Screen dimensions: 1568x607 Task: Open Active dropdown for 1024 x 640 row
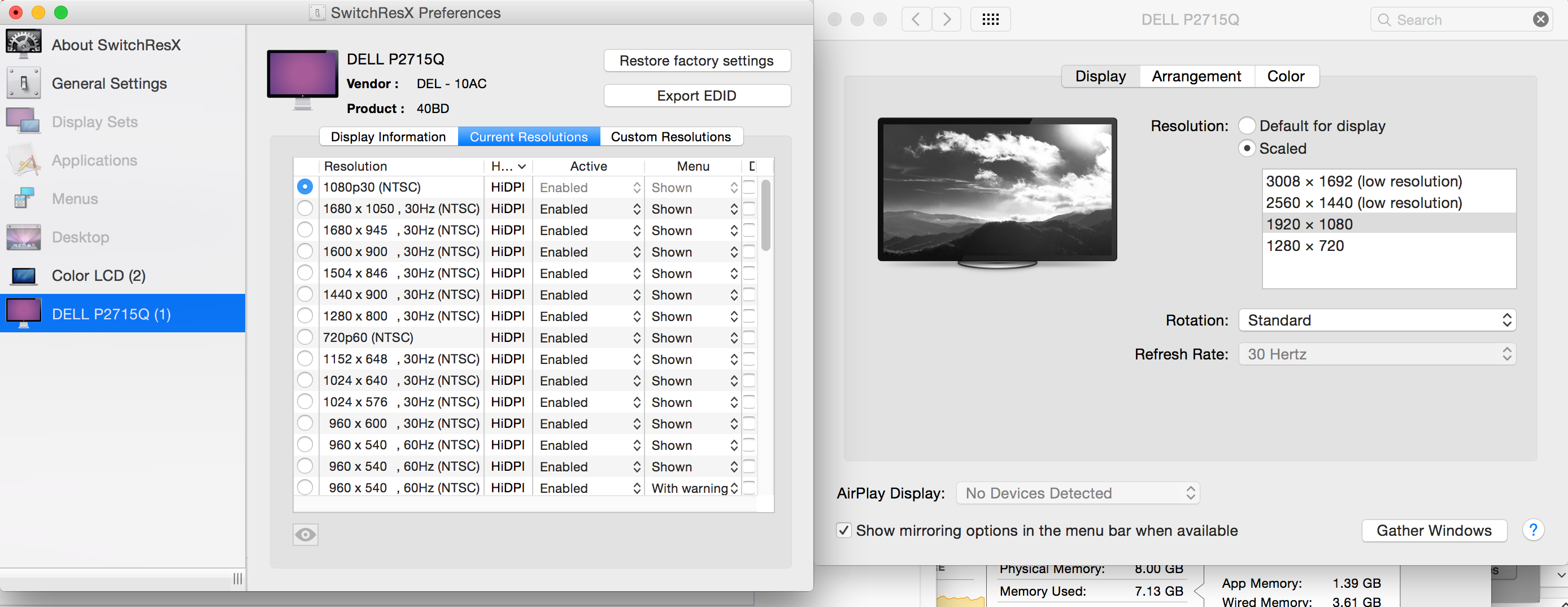[x=589, y=380]
